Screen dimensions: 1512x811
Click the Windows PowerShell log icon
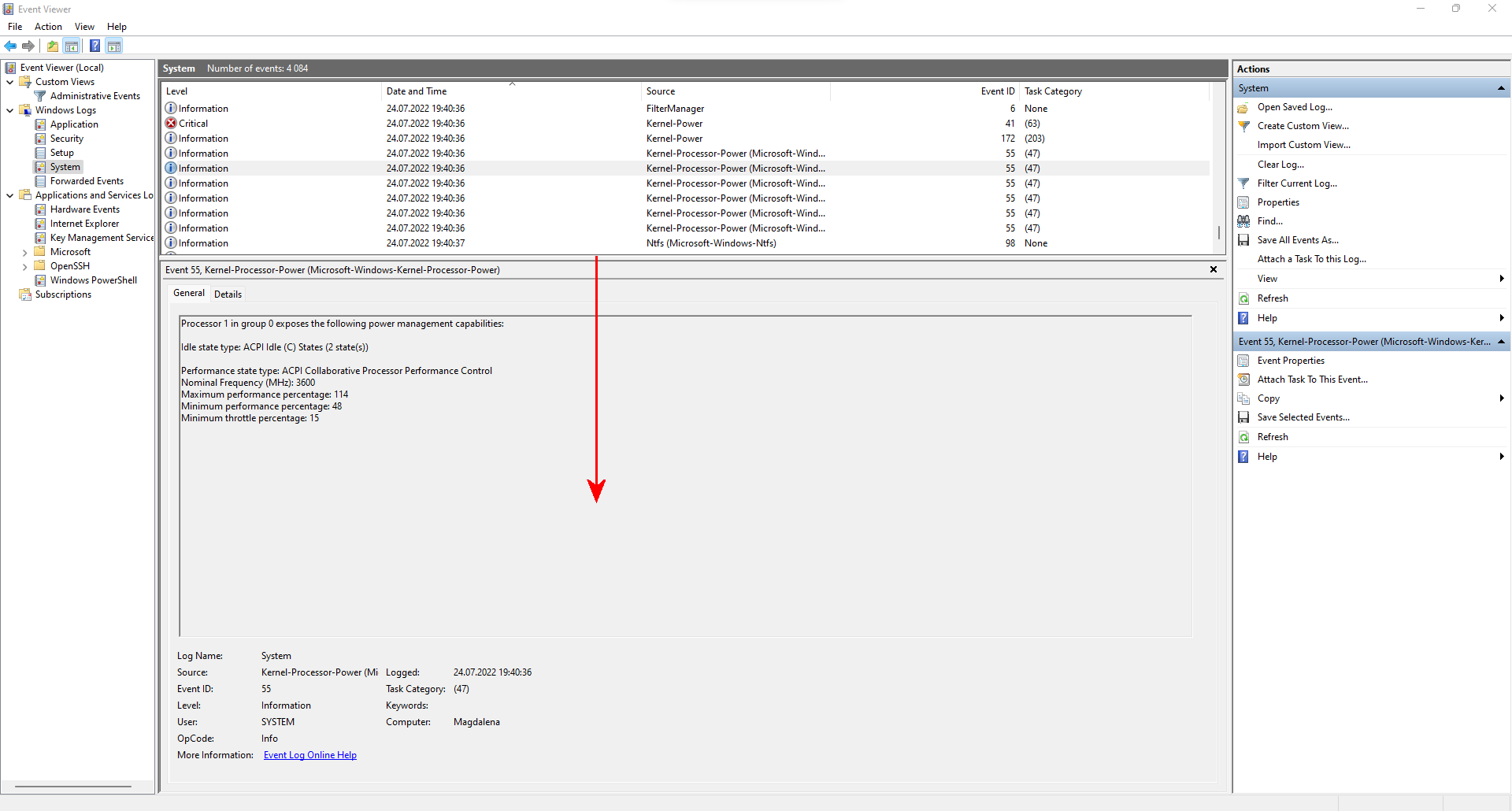pos(40,280)
